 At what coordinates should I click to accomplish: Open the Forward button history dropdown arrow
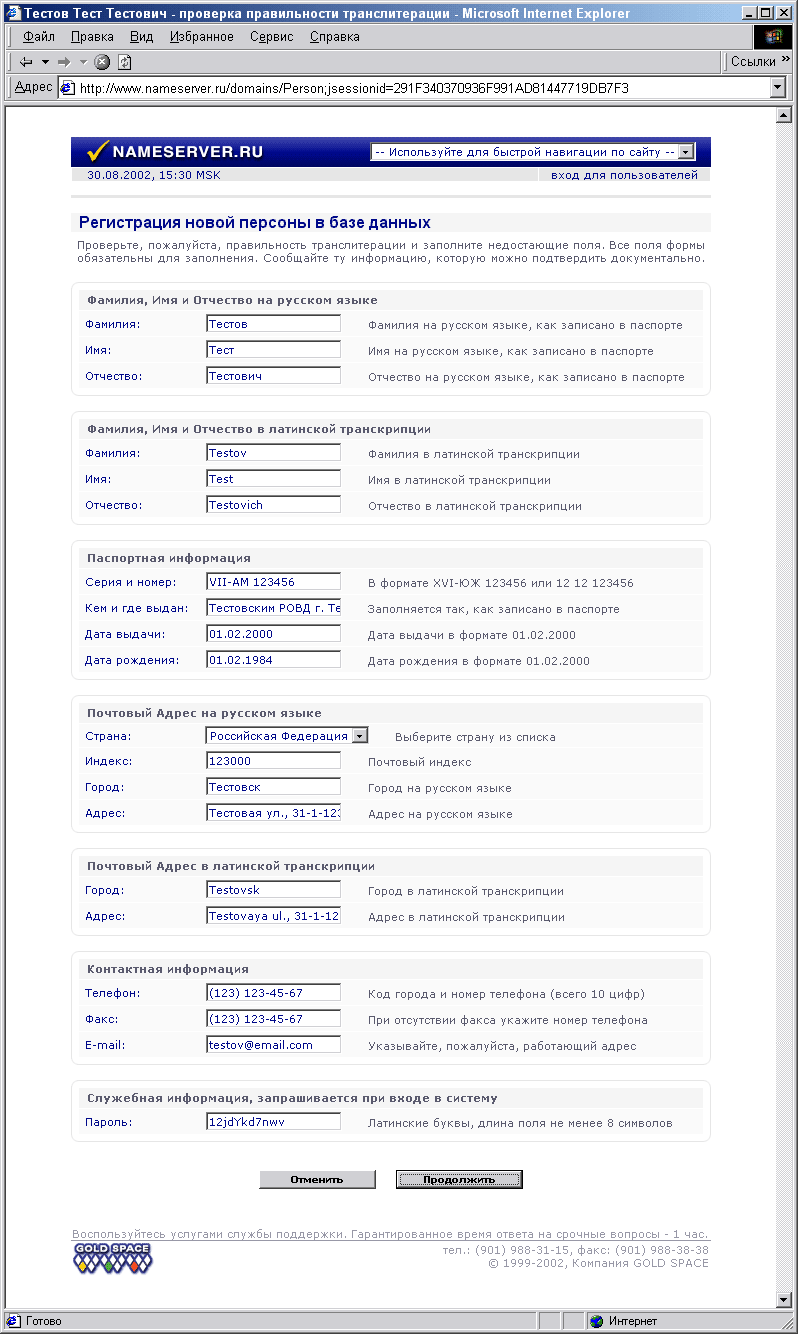tap(84, 62)
